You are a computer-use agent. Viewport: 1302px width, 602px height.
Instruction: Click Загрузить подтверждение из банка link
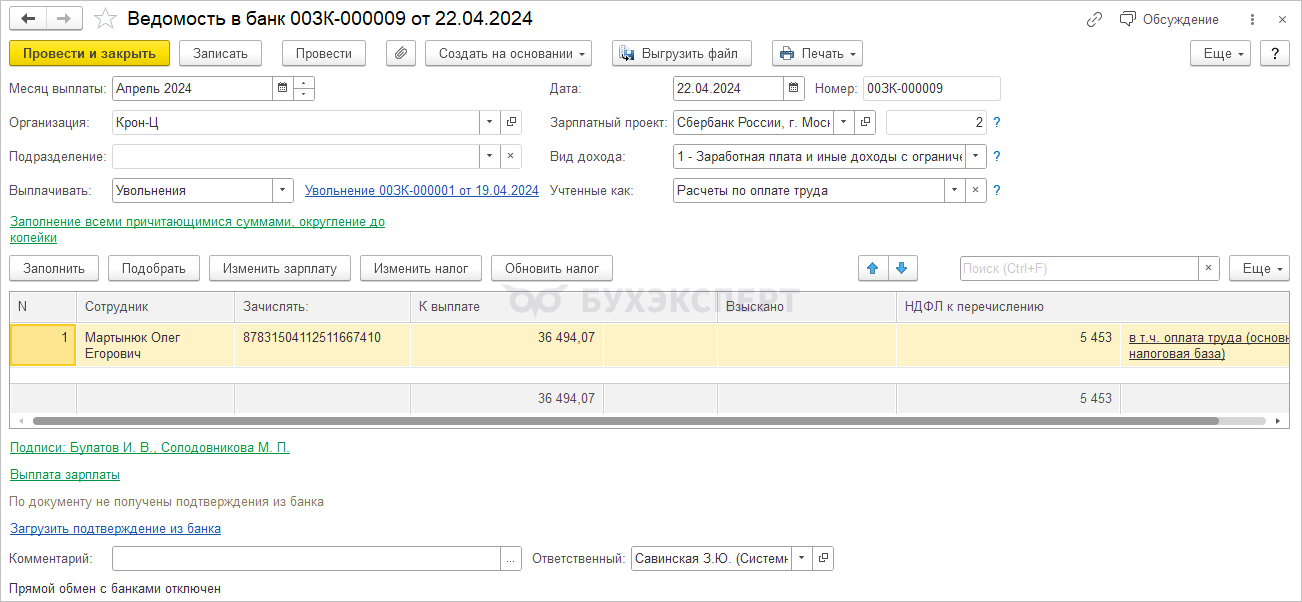tap(115, 528)
